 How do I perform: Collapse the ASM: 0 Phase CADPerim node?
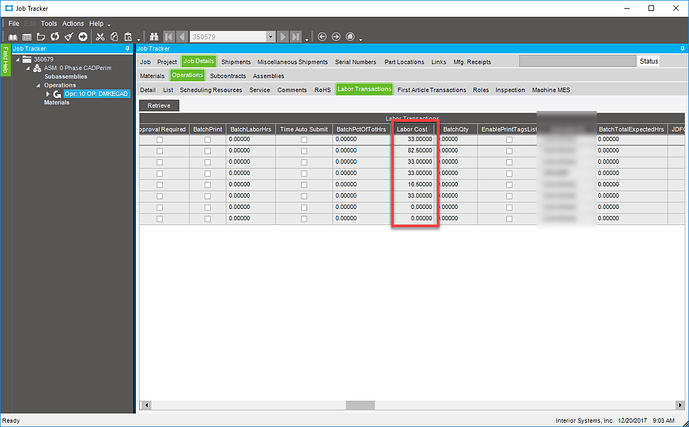[28, 68]
